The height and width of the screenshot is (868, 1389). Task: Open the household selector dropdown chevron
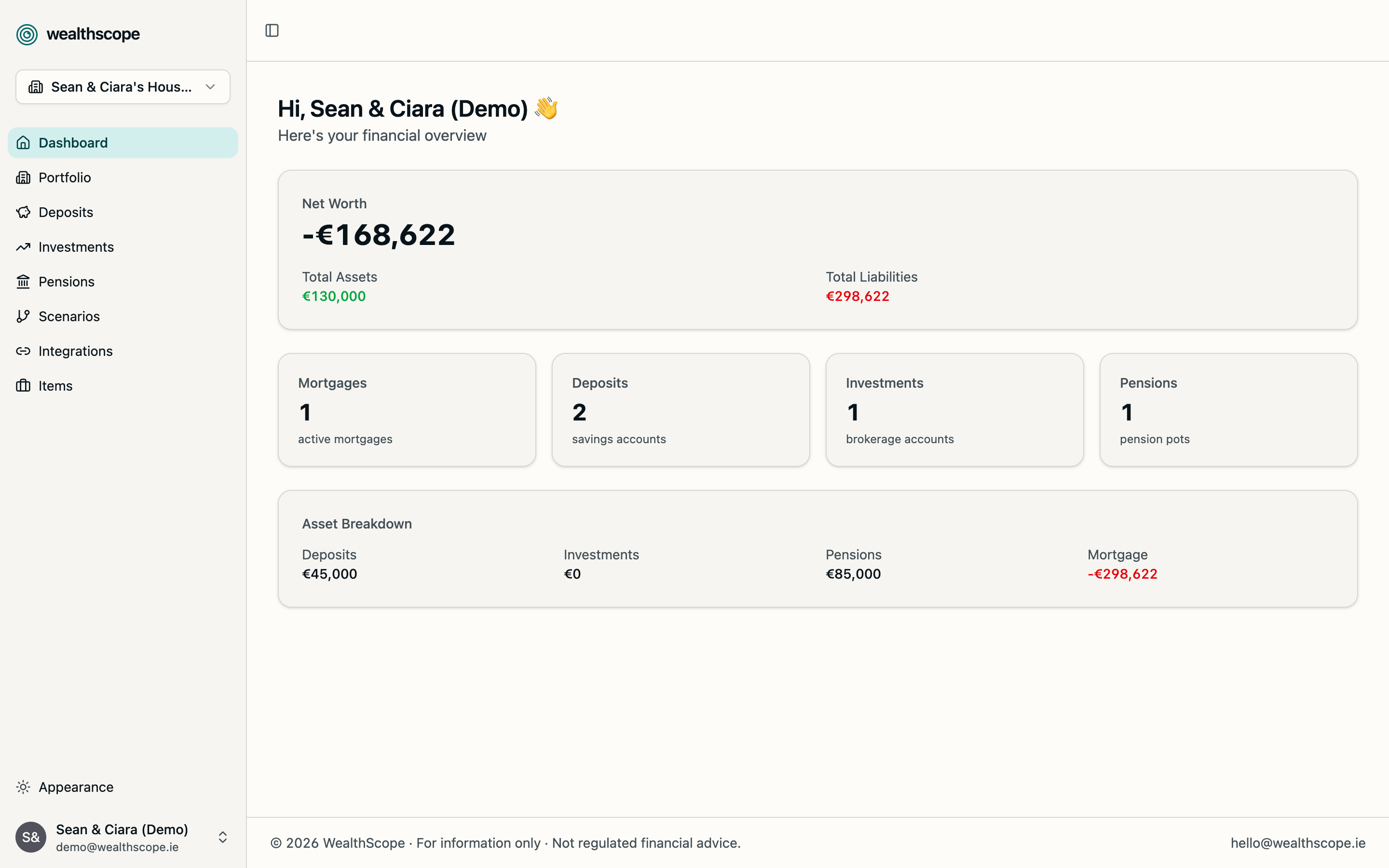tap(210, 87)
